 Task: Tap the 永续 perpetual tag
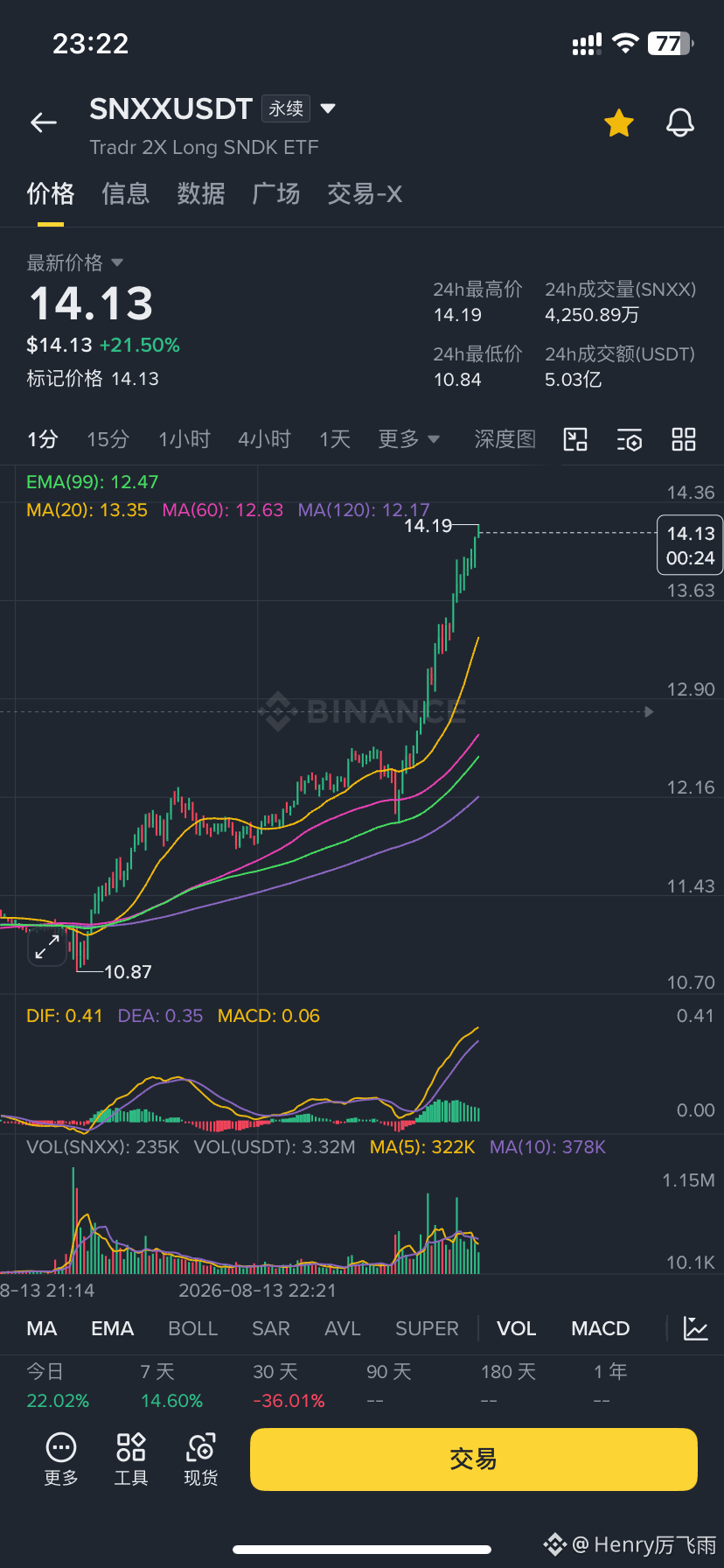pos(286,108)
